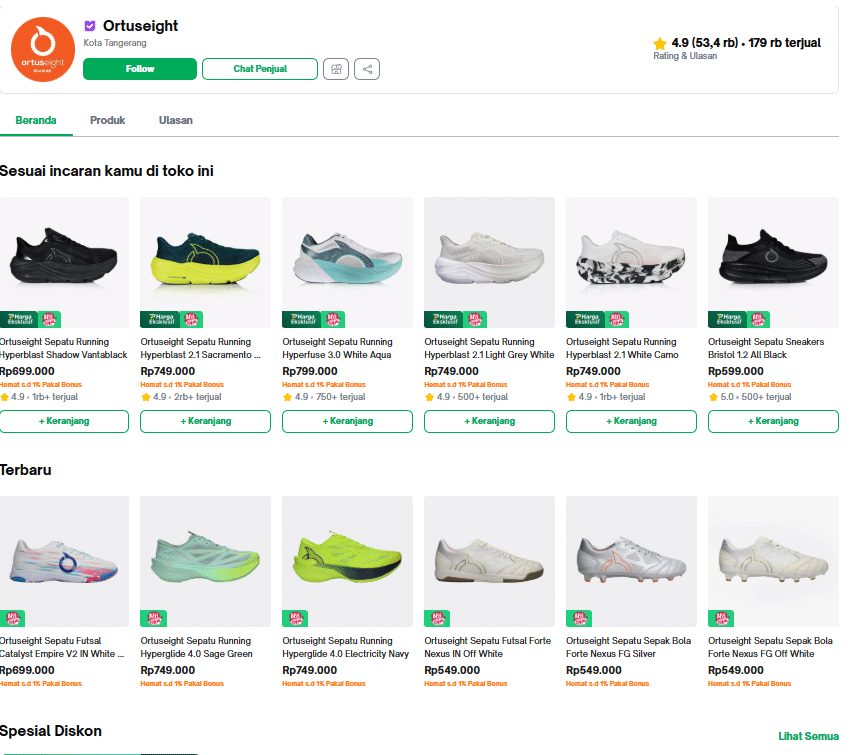Open Forte Nexus FG Silver boot image

pyautogui.click(x=632, y=562)
